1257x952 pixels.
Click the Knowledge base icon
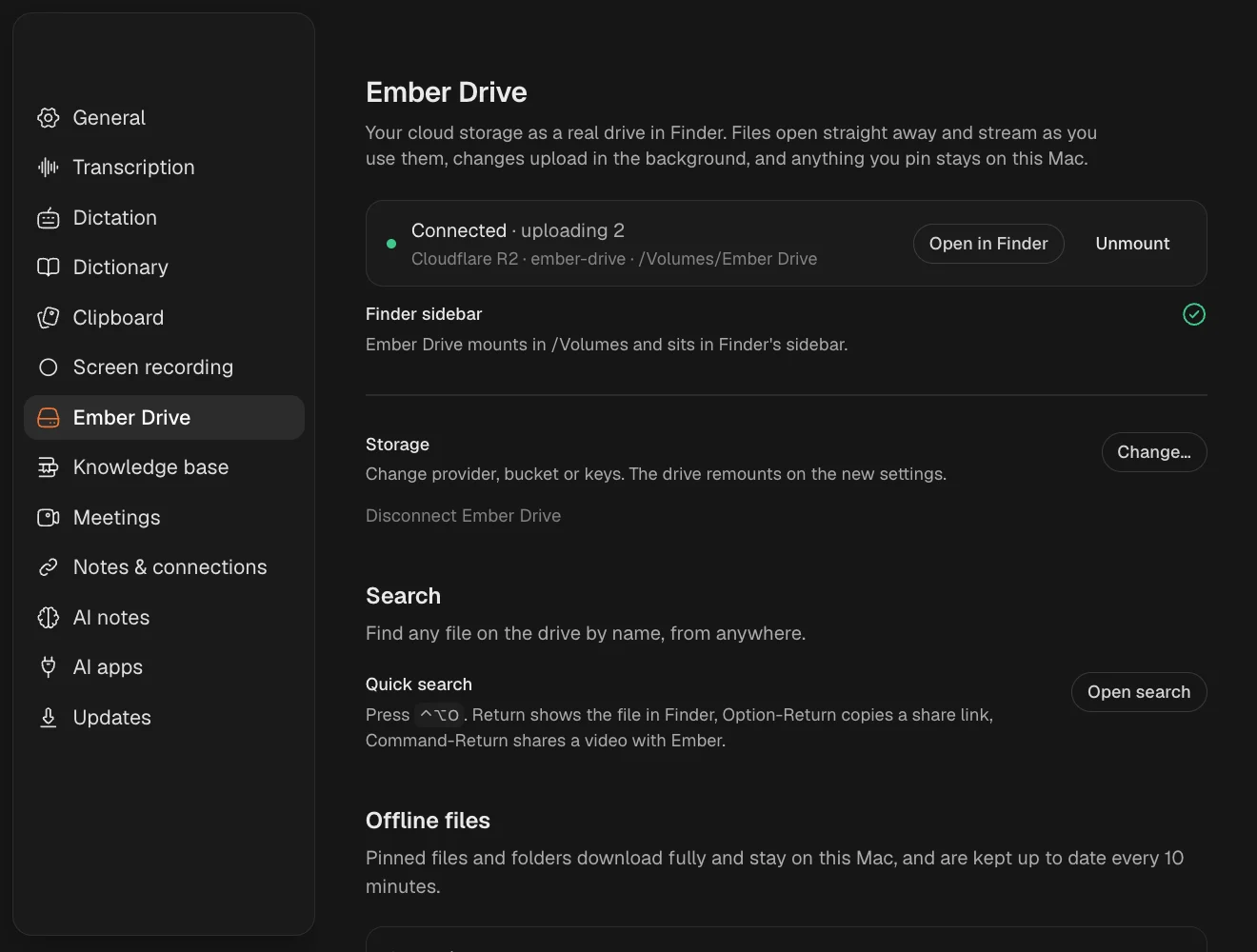pyautogui.click(x=49, y=467)
